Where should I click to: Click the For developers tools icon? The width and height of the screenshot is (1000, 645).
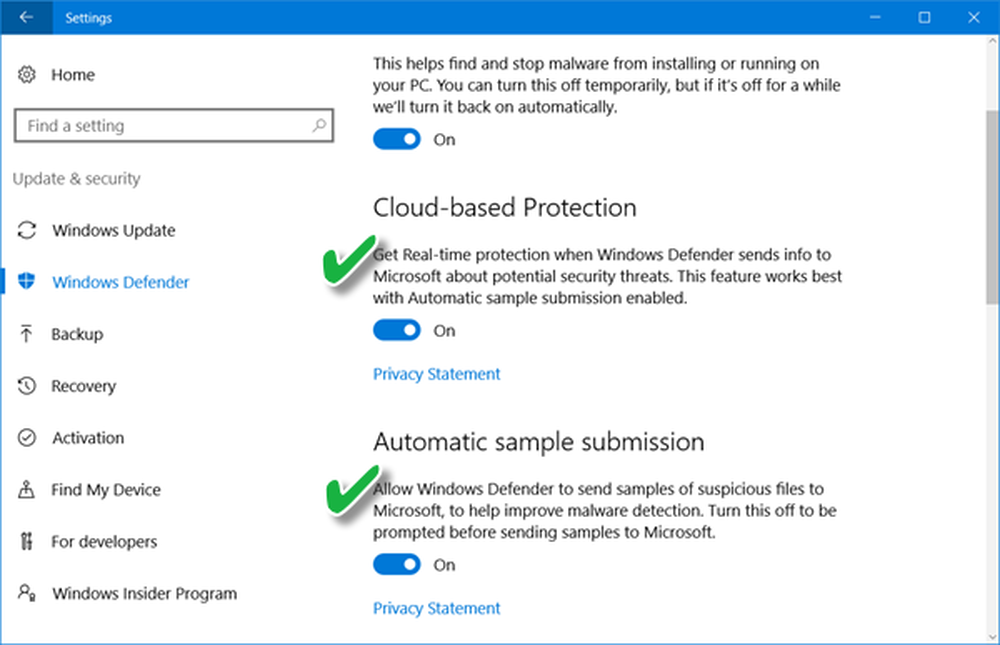(26, 541)
